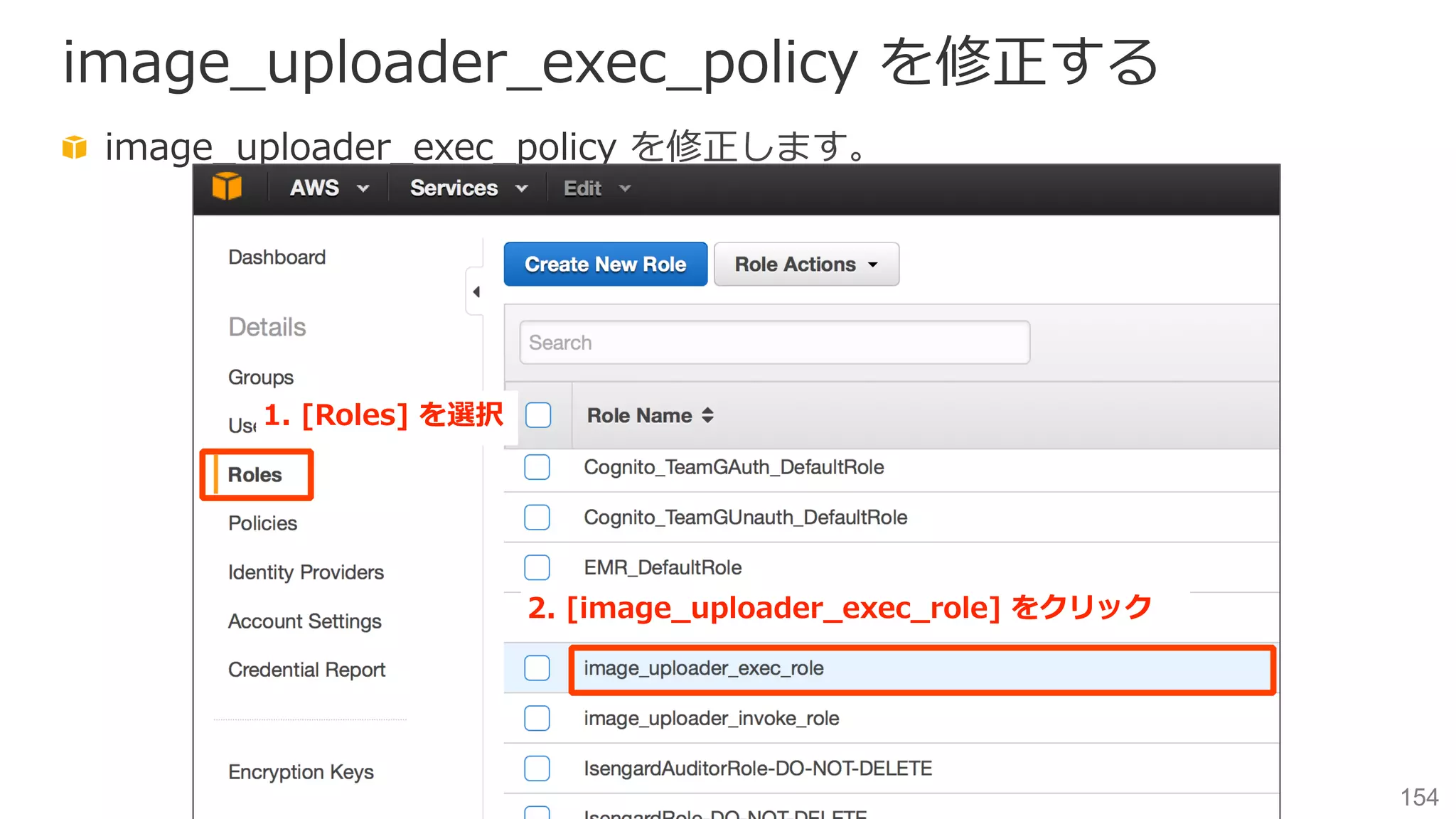Open Groups in the sidebar
Viewport: 1456px width, 819px height.
pyautogui.click(x=260, y=378)
